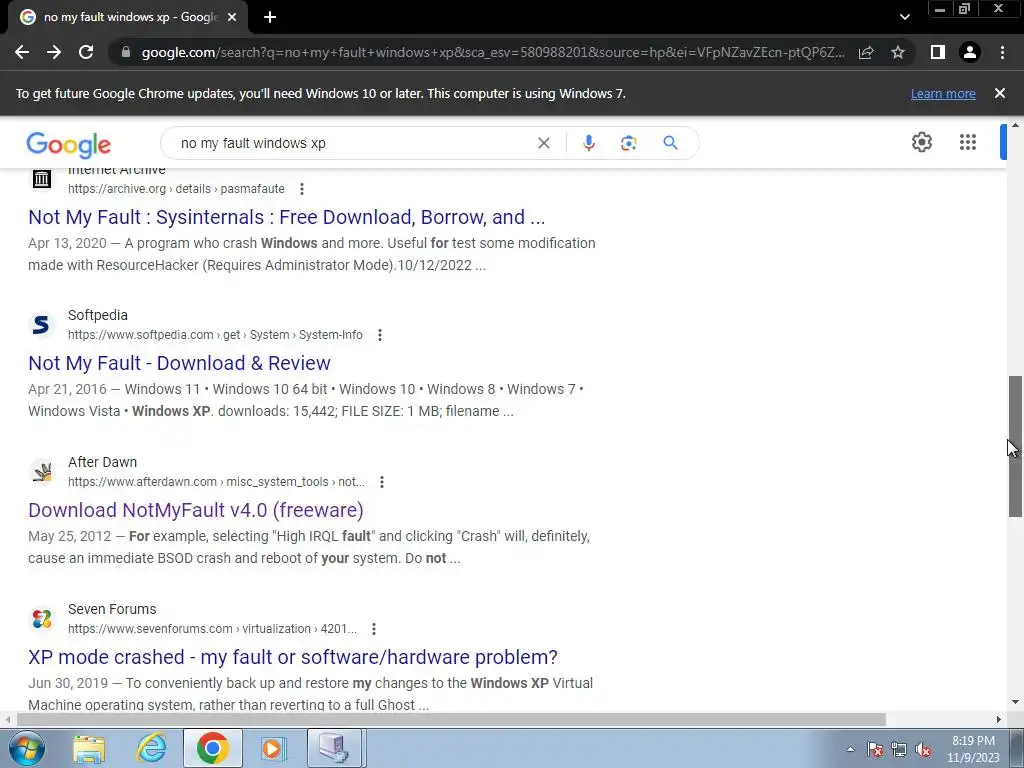Open the Learn more link
Viewport: 1024px width, 768px height.
pos(943,94)
